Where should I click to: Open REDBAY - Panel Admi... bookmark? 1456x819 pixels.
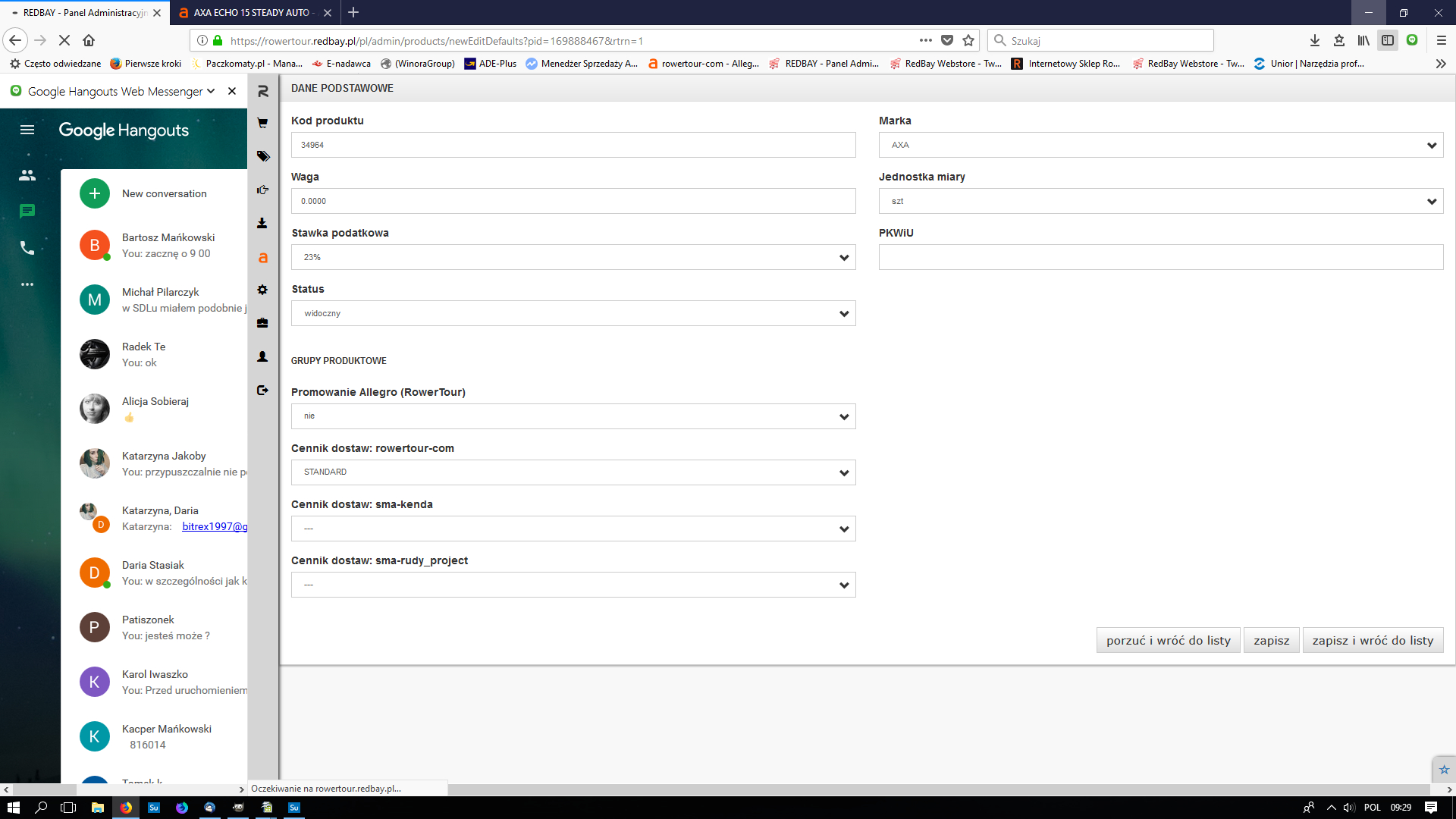tap(824, 64)
